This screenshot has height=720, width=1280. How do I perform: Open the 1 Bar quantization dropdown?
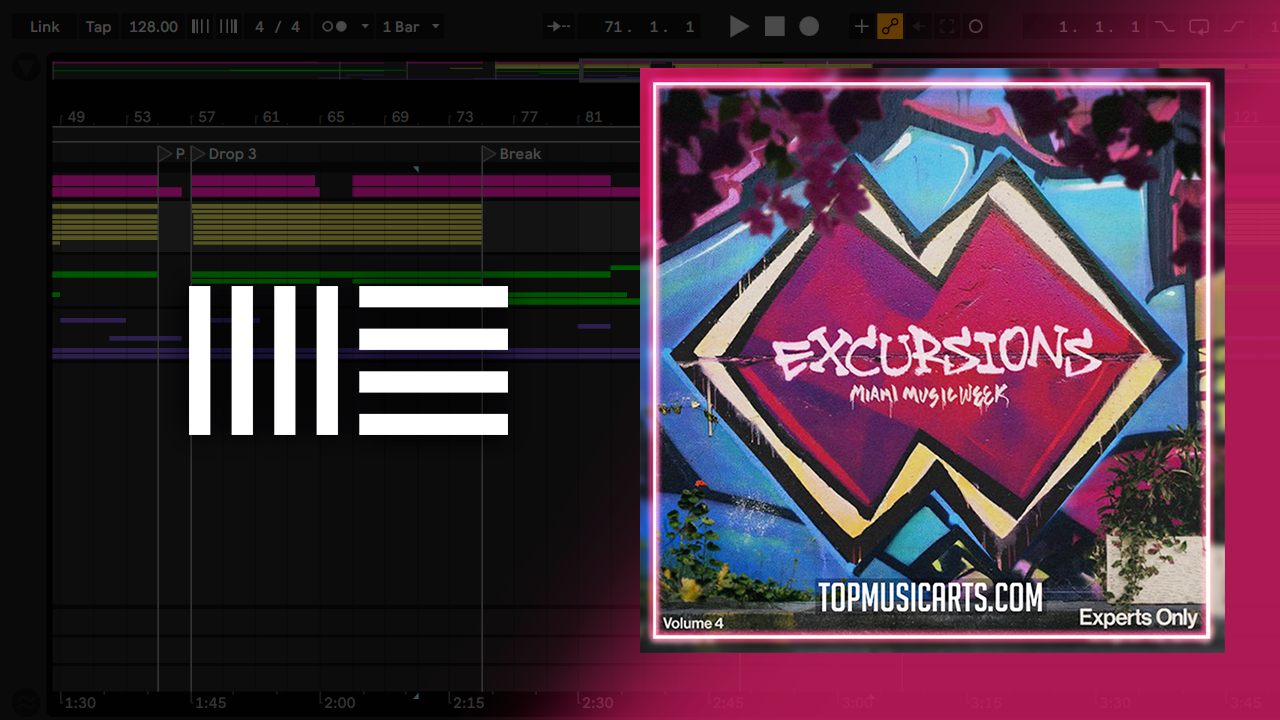tap(409, 27)
